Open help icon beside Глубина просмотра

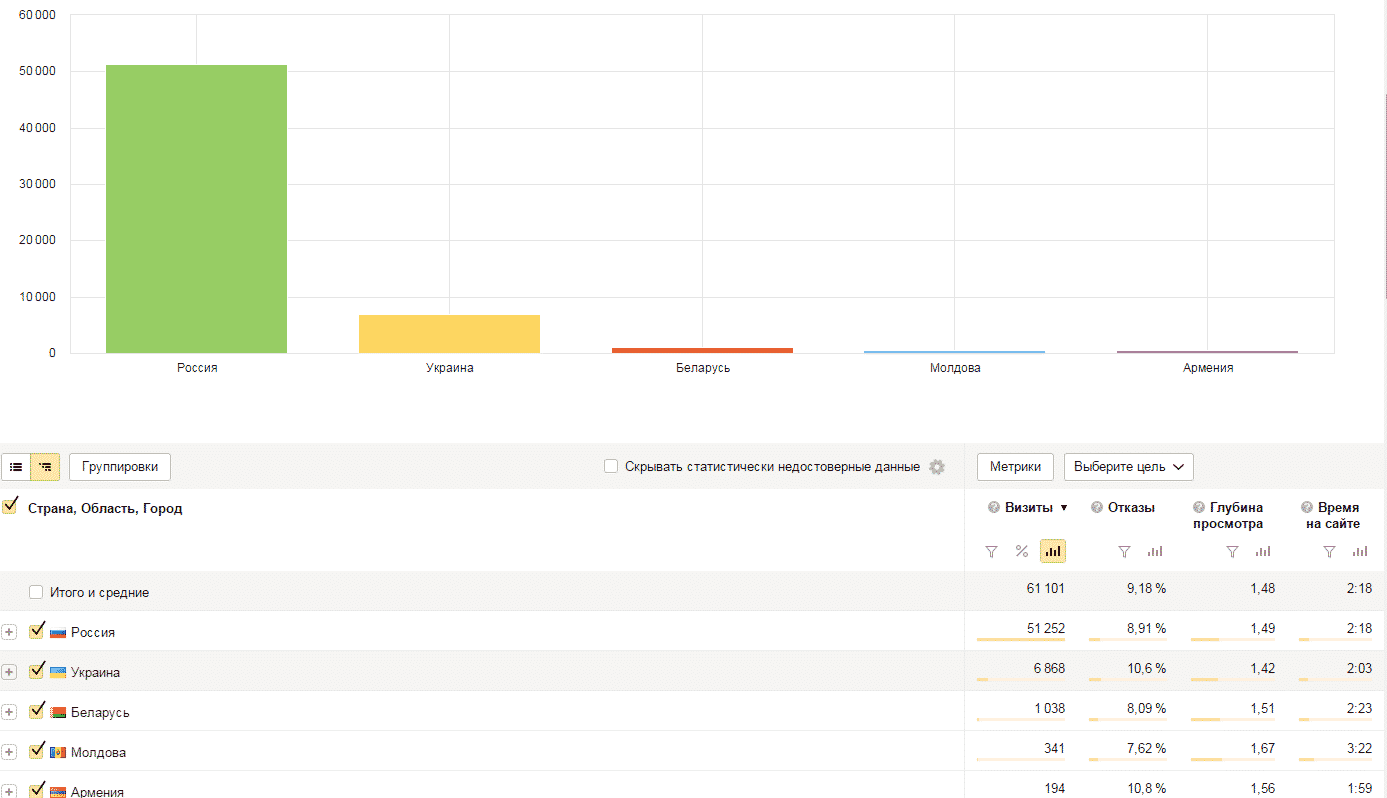click(x=1199, y=508)
